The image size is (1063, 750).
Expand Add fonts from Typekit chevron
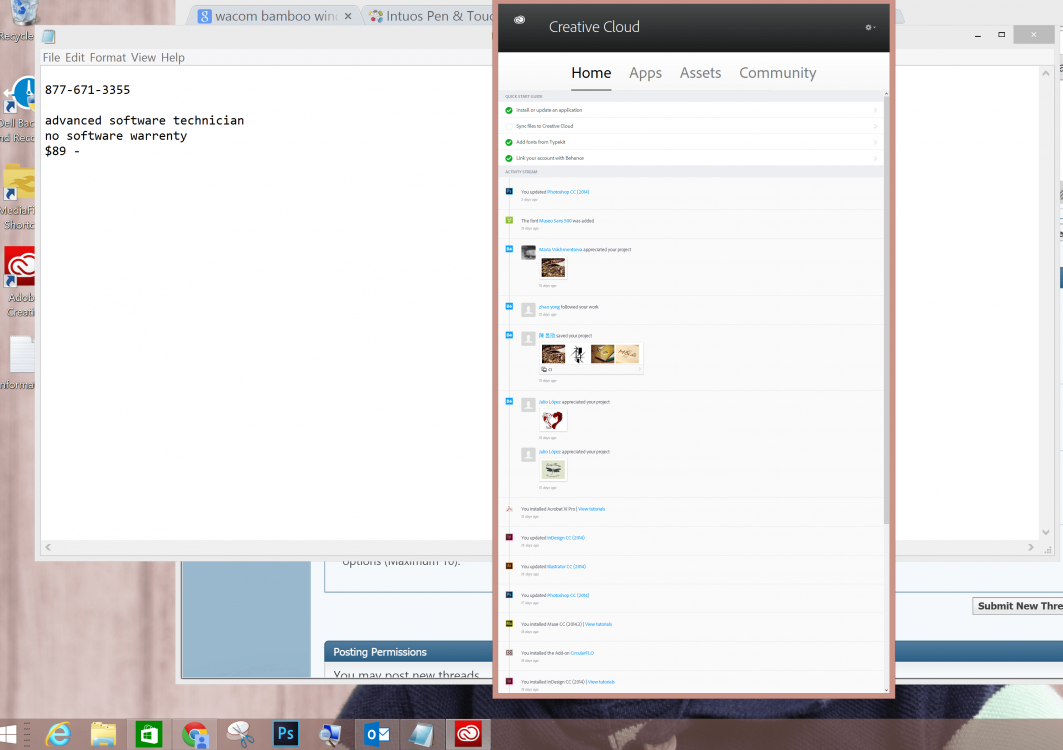pyautogui.click(x=875, y=142)
